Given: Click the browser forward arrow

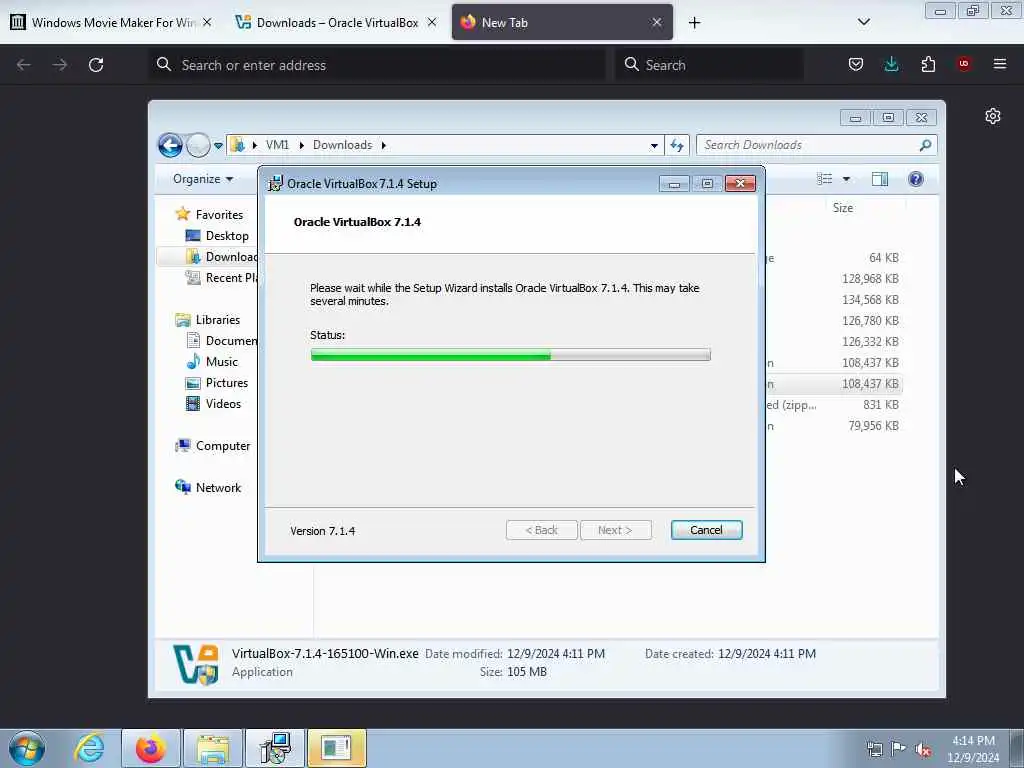Looking at the screenshot, I should tap(59, 65).
